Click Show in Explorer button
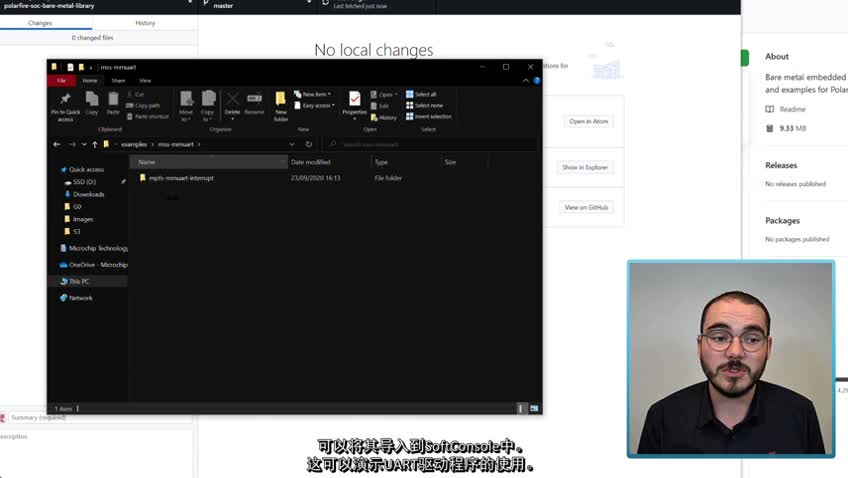Viewport: 848px width, 478px height. coord(585,167)
